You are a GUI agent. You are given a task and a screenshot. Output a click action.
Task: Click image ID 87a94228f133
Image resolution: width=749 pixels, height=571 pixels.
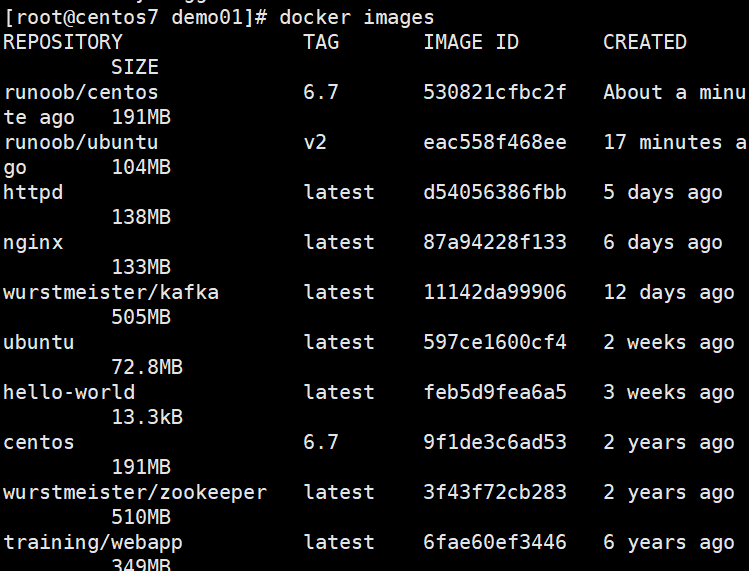point(495,242)
